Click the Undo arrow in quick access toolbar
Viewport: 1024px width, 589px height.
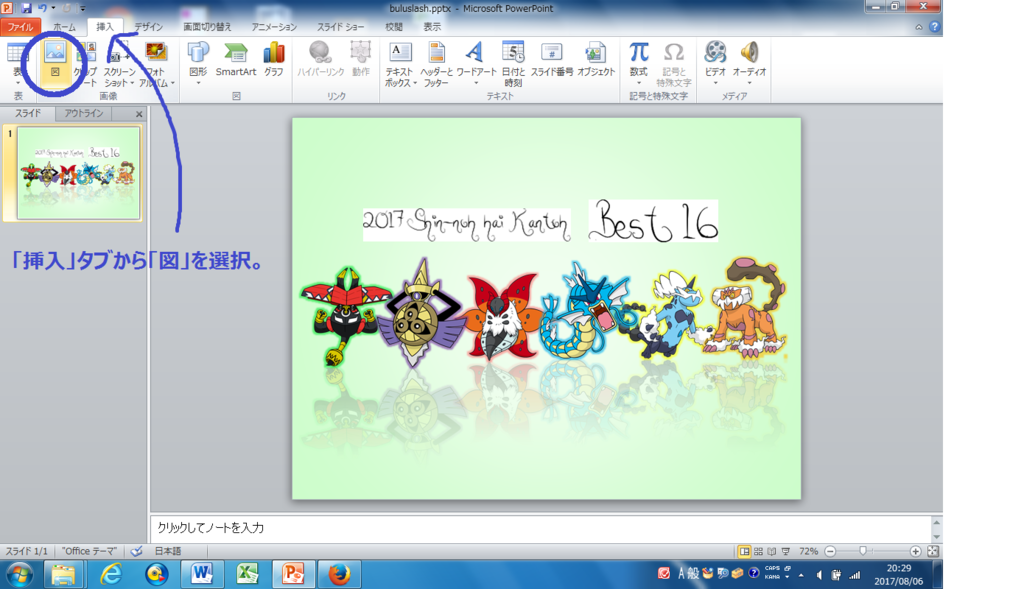tap(42, 8)
